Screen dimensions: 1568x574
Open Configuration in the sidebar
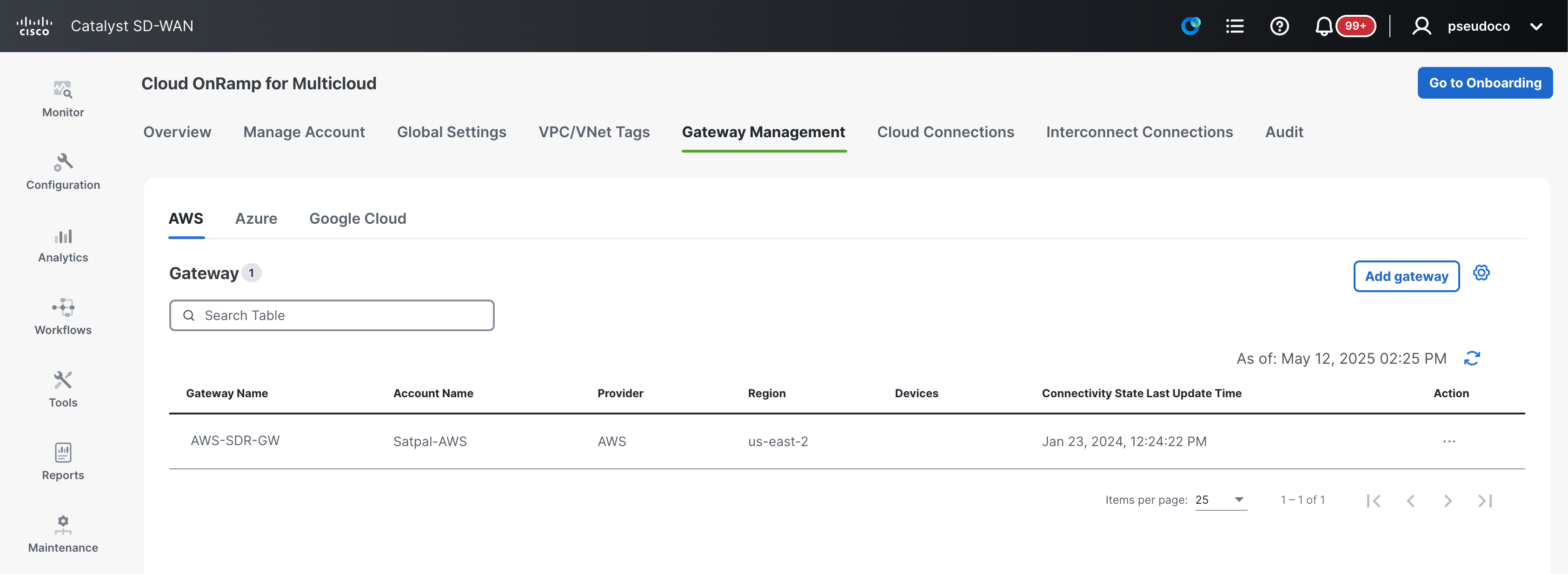63,172
